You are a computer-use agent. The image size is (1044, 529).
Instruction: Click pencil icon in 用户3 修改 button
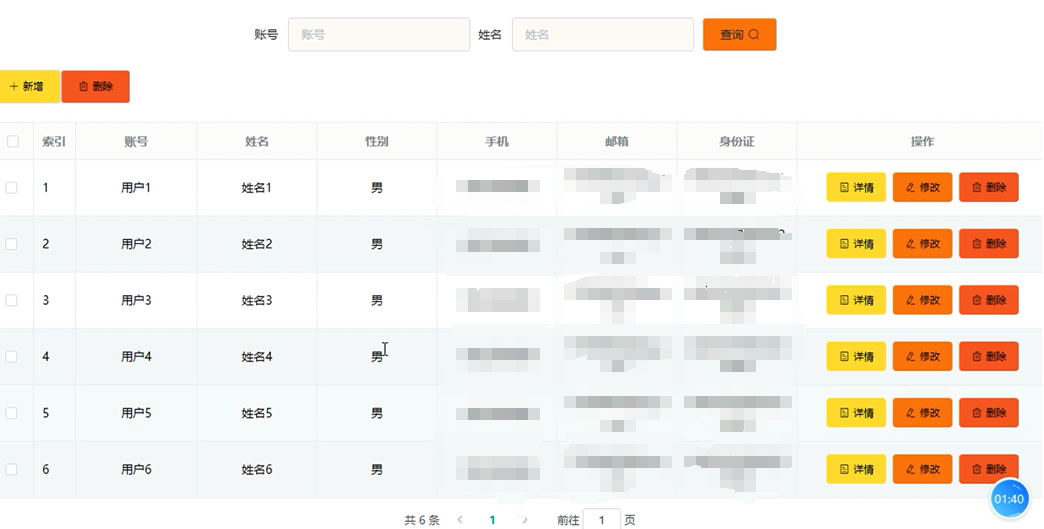(x=910, y=300)
